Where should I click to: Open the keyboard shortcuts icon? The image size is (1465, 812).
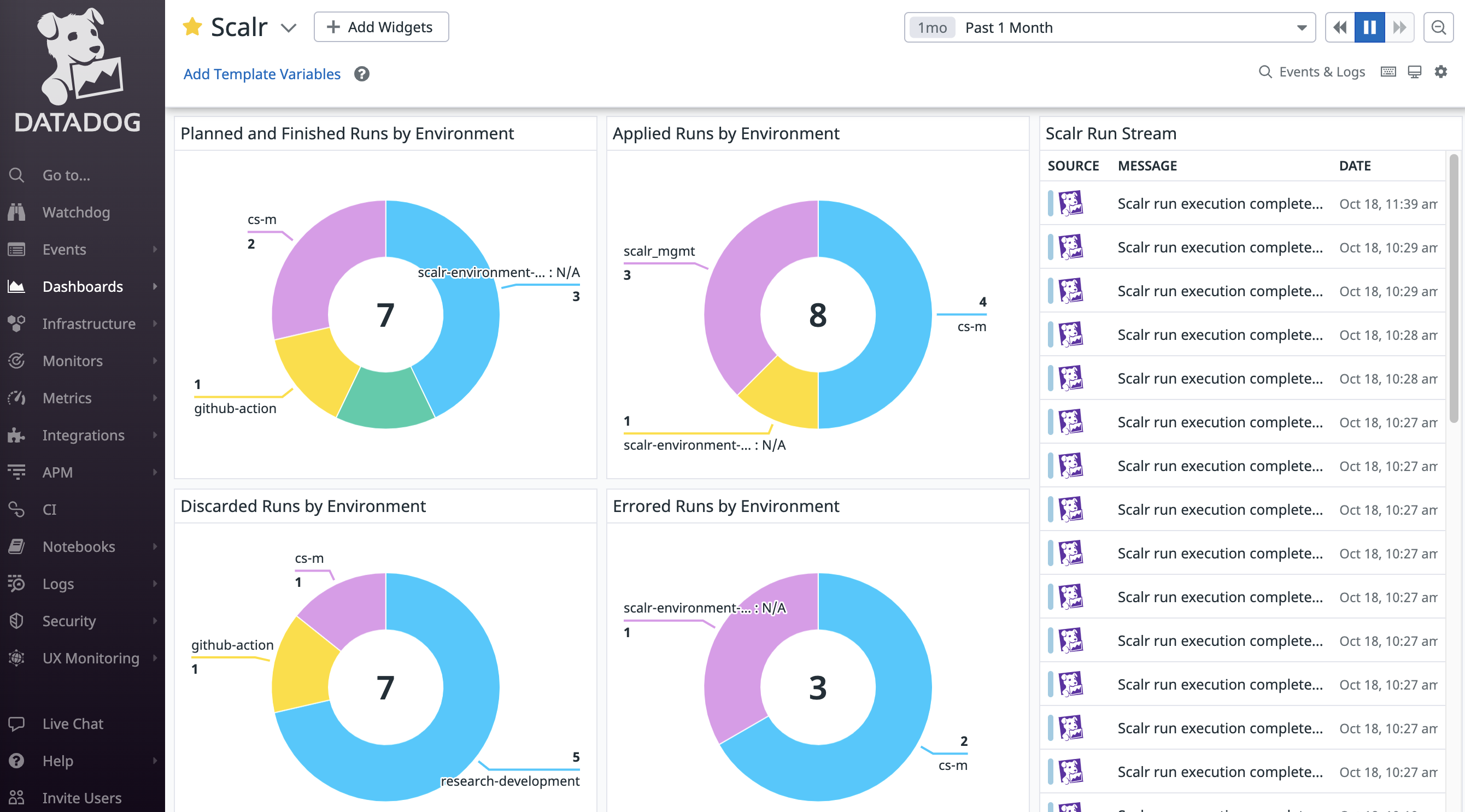1388,72
